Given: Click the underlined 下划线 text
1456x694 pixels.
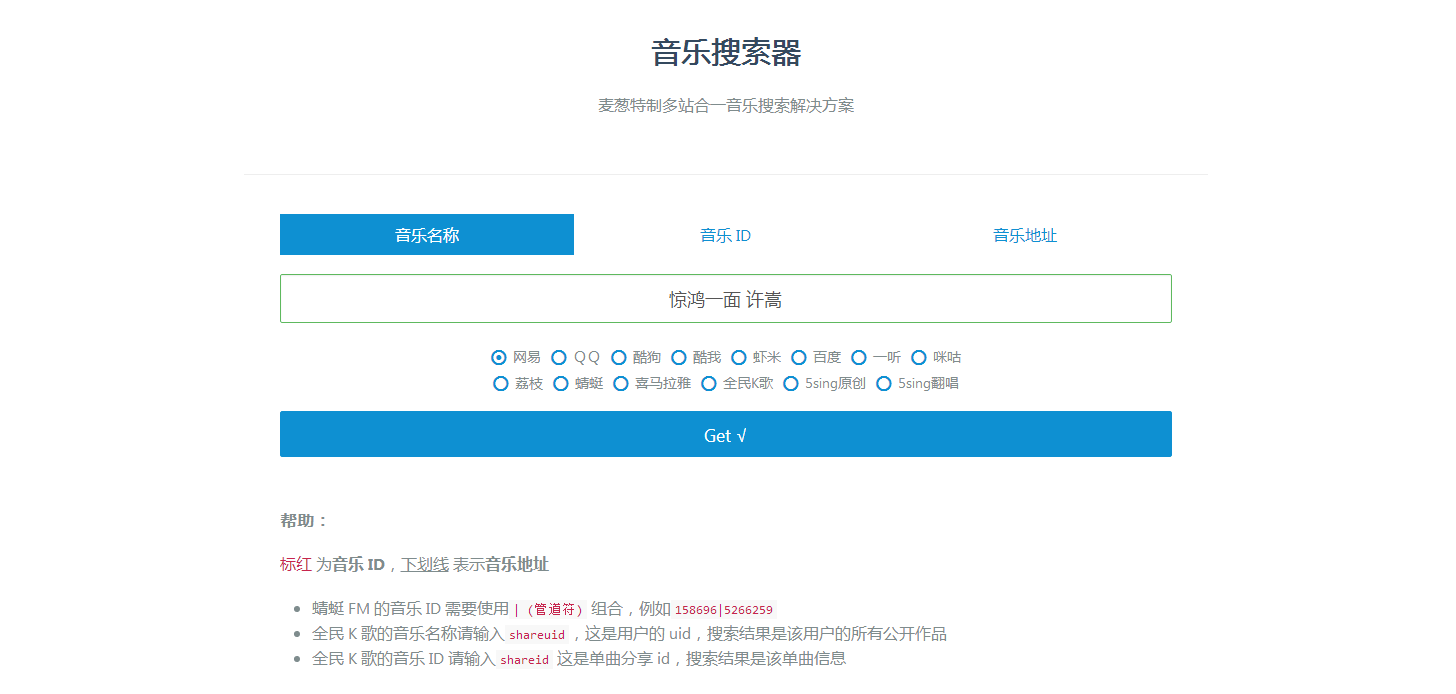Looking at the screenshot, I should click(425, 564).
